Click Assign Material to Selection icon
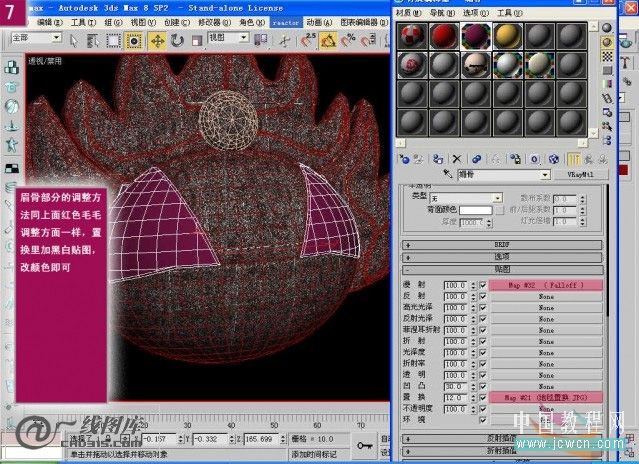Screen dimensions: 639x464 click(x=438, y=159)
